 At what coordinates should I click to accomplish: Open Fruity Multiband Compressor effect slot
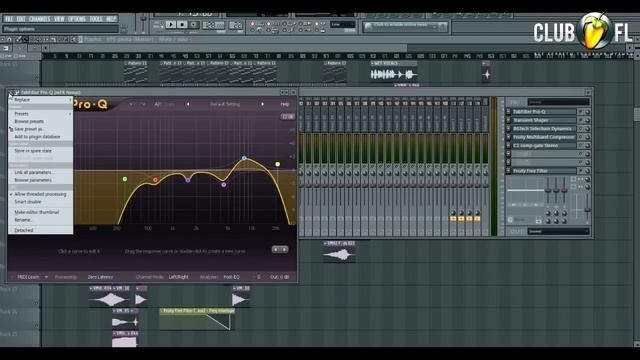click(544, 137)
